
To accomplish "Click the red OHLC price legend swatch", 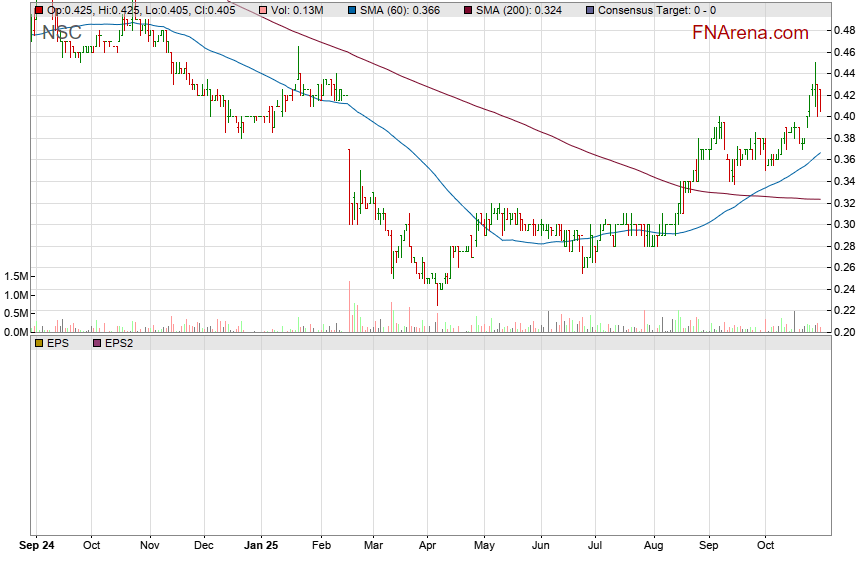I will click(x=38, y=10).
